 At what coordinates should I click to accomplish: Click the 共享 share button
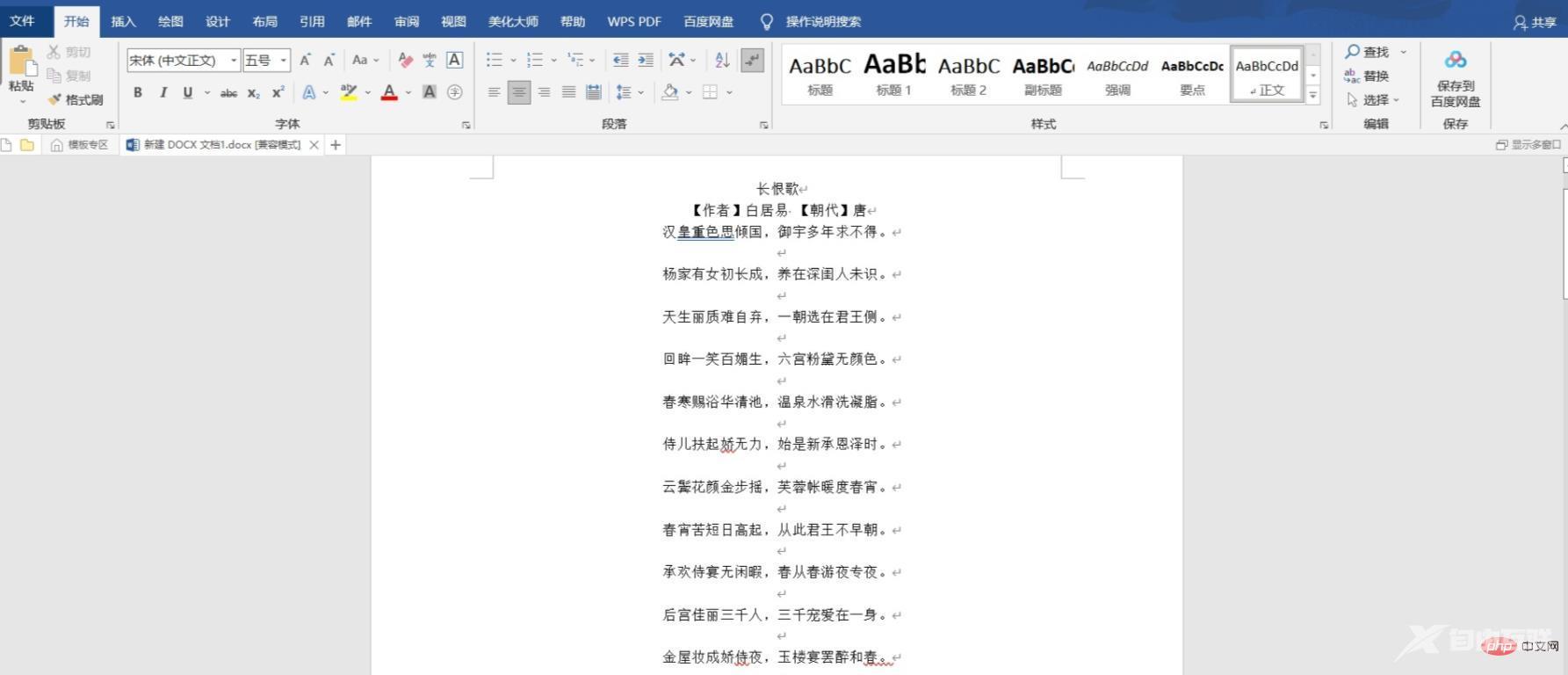(x=1535, y=22)
